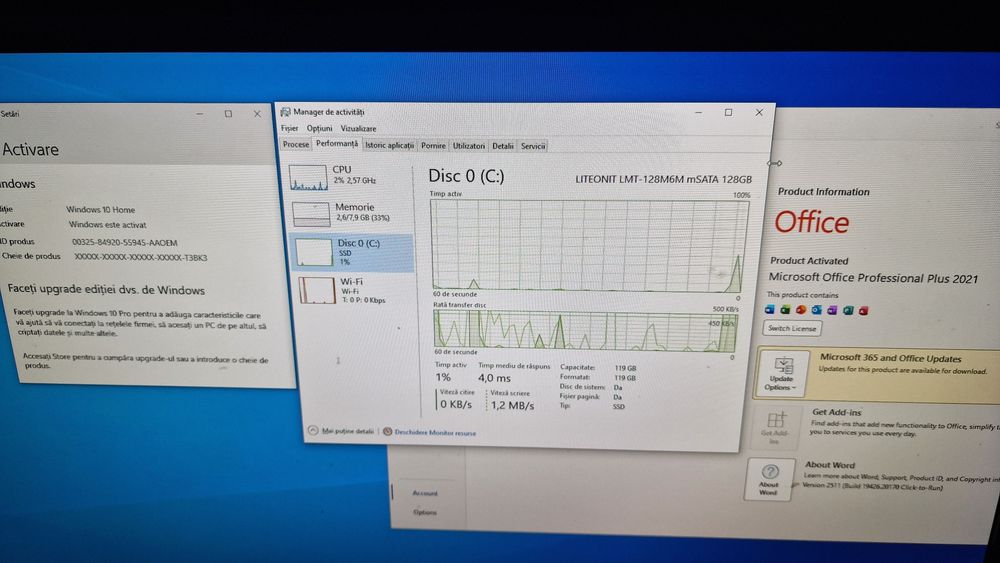Click the Product Activated label in Office
Image resolution: width=1000 pixels, height=563 pixels.
point(809,260)
